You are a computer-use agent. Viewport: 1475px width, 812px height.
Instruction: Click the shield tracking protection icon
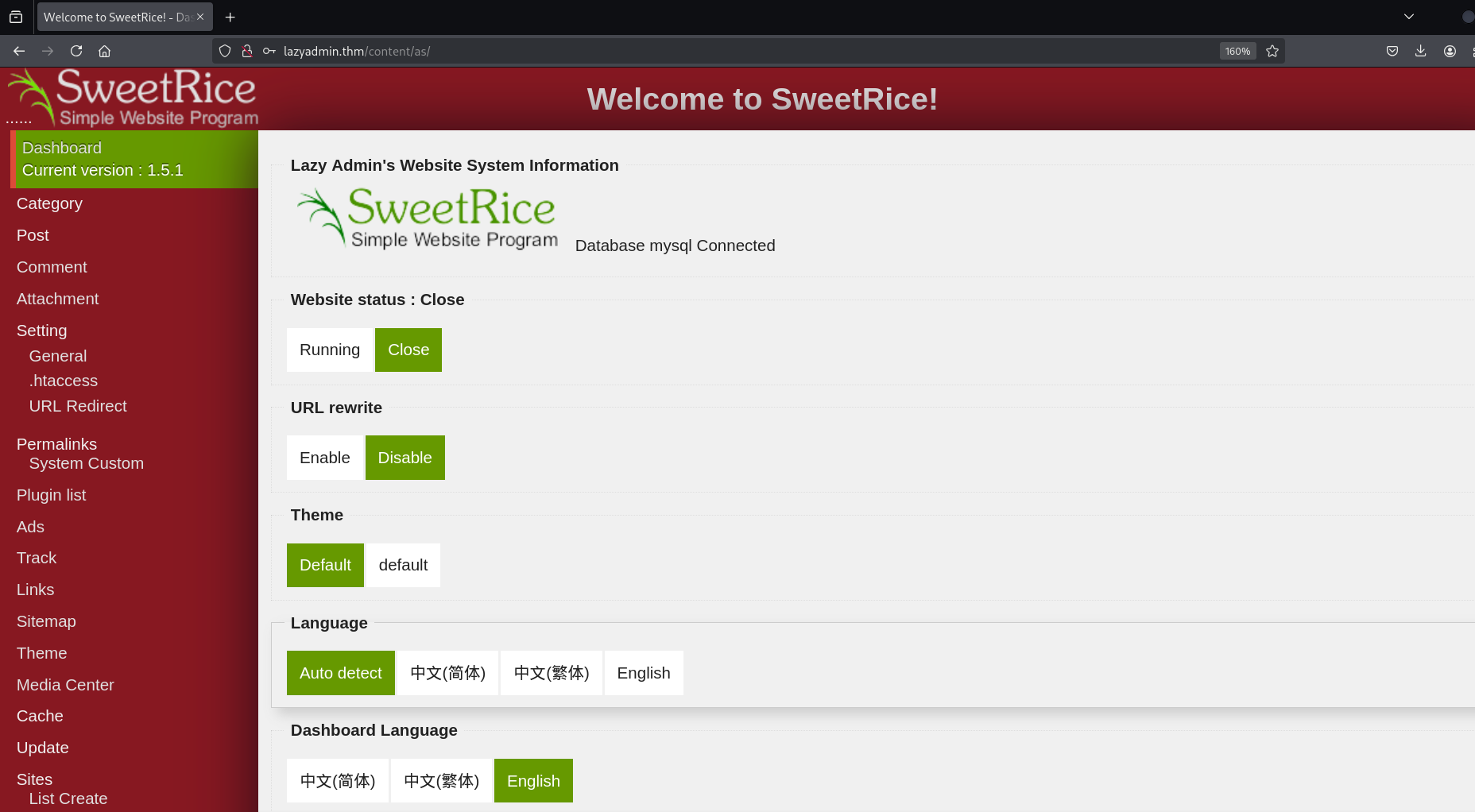pyautogui.click(x=225, y=51)
